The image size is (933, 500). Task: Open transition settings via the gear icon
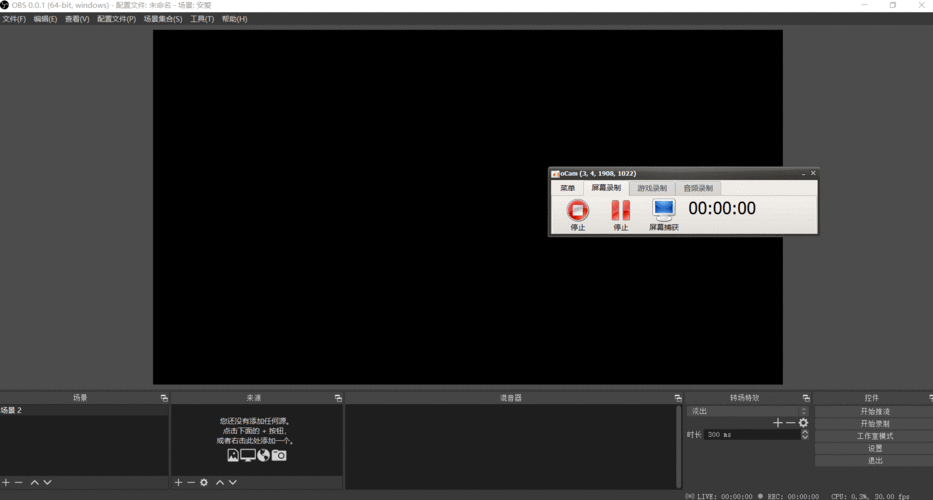(803, 423)
